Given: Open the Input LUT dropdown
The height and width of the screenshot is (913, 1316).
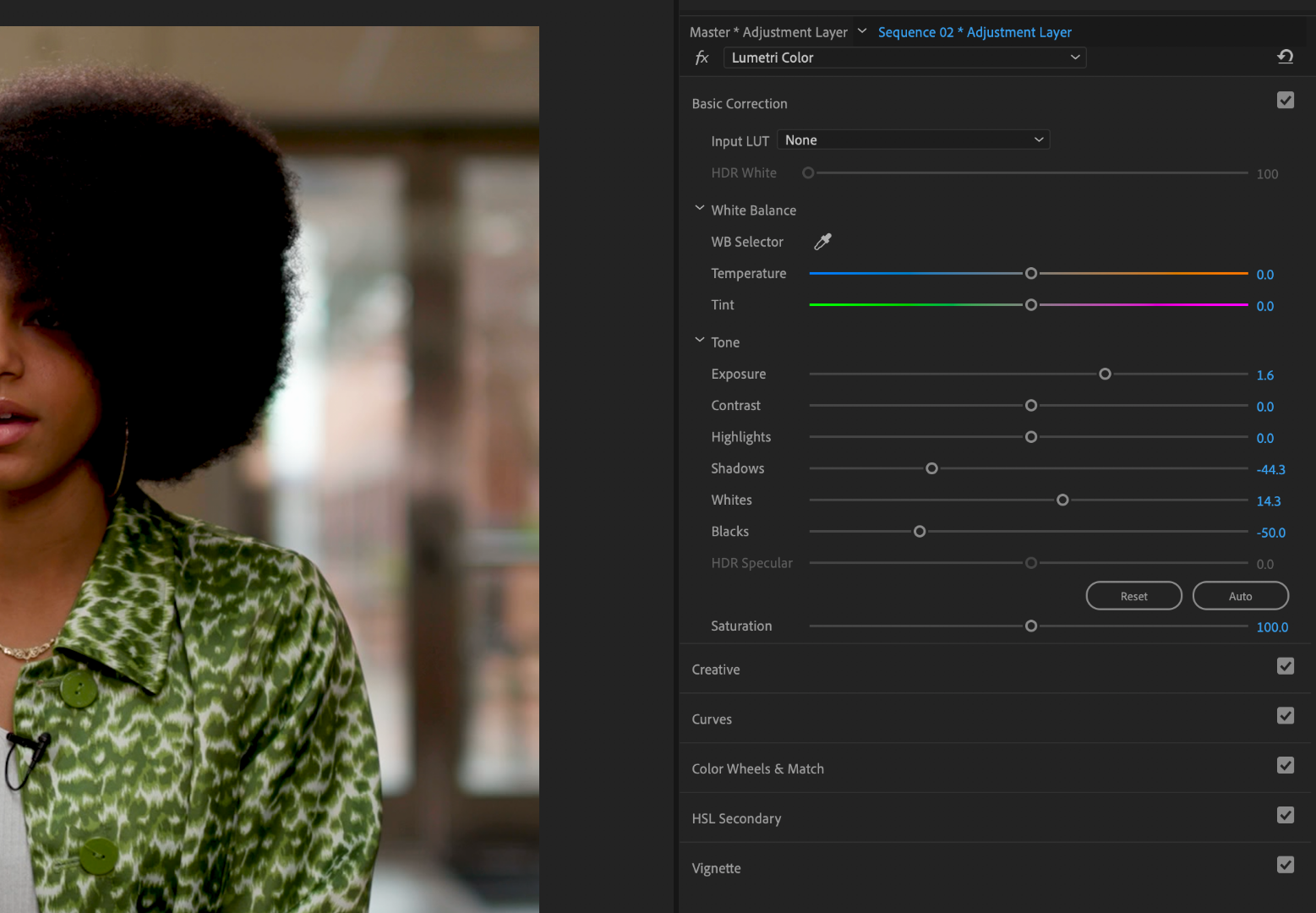Looking at the screenshot, I should (913, 139).
